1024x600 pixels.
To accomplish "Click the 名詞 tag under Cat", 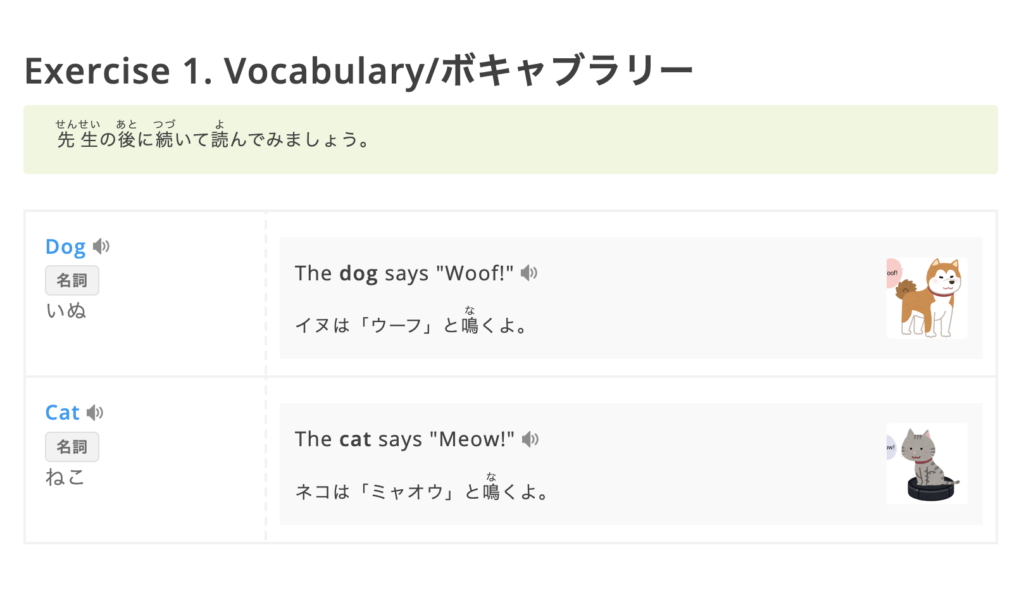I will tap(72, 446).
